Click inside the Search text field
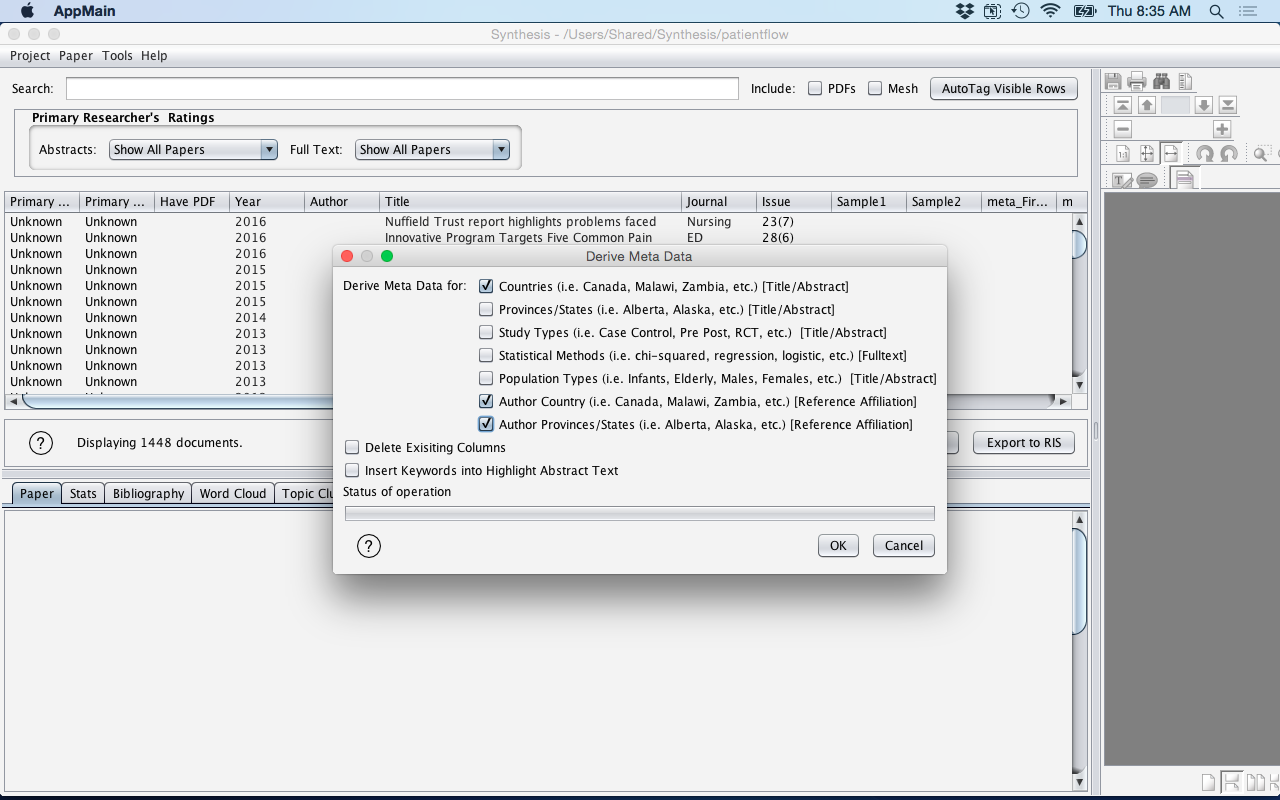 [402, 89]
